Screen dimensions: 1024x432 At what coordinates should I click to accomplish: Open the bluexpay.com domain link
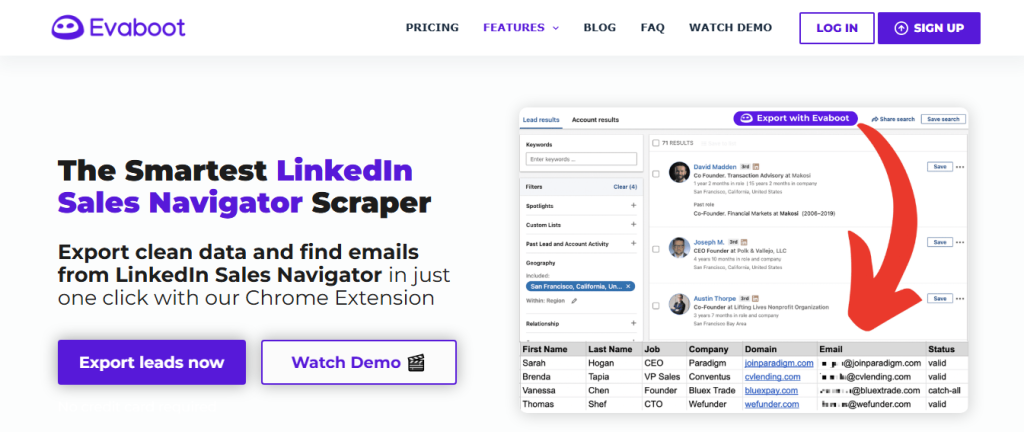pos(771,390)
